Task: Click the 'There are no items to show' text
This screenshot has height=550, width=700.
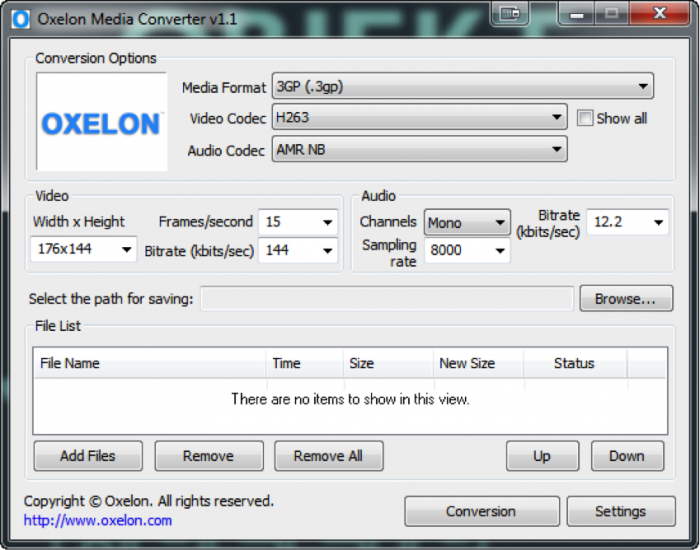Action: coord(350,399)
